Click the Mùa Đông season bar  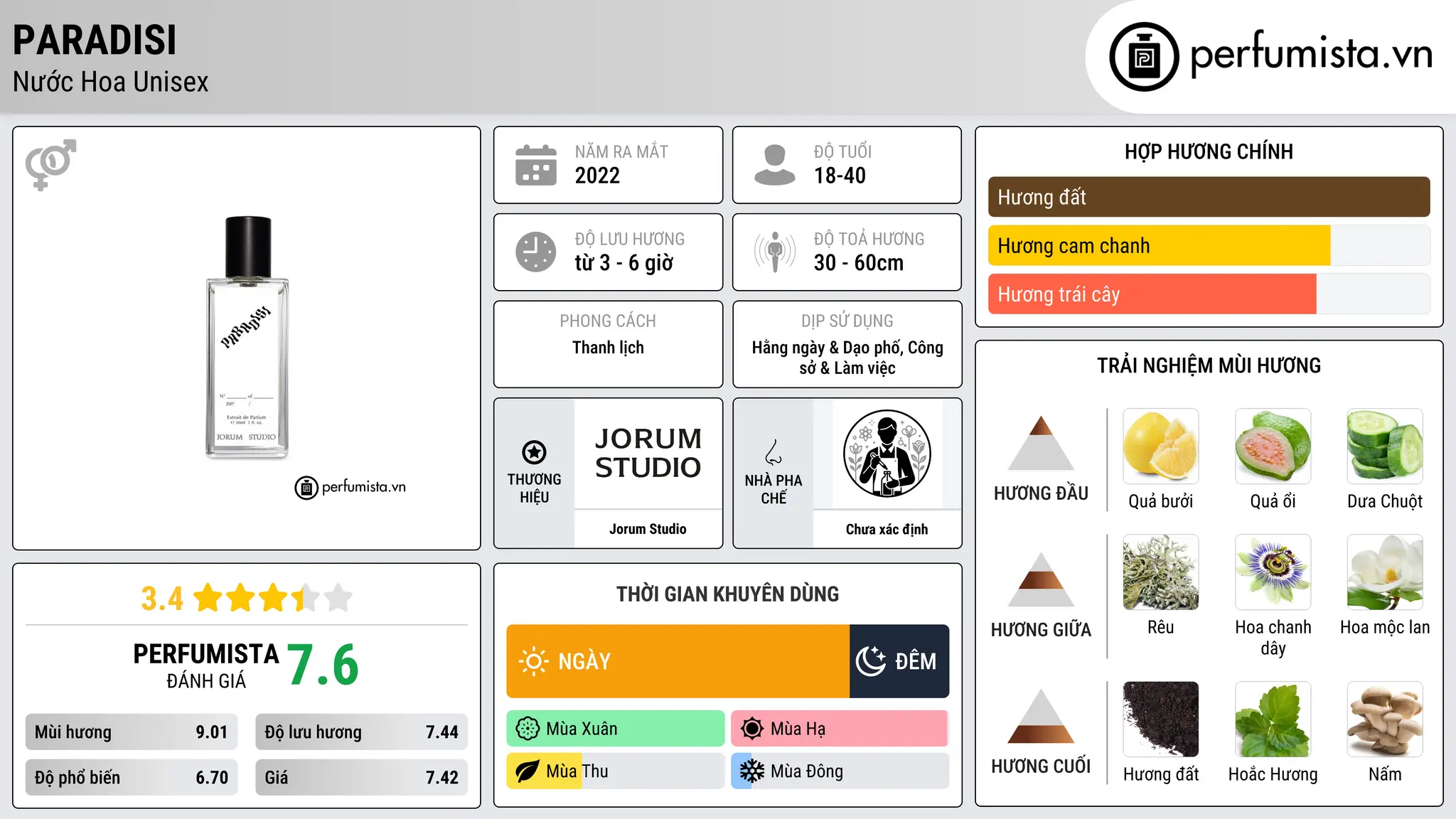840,771
